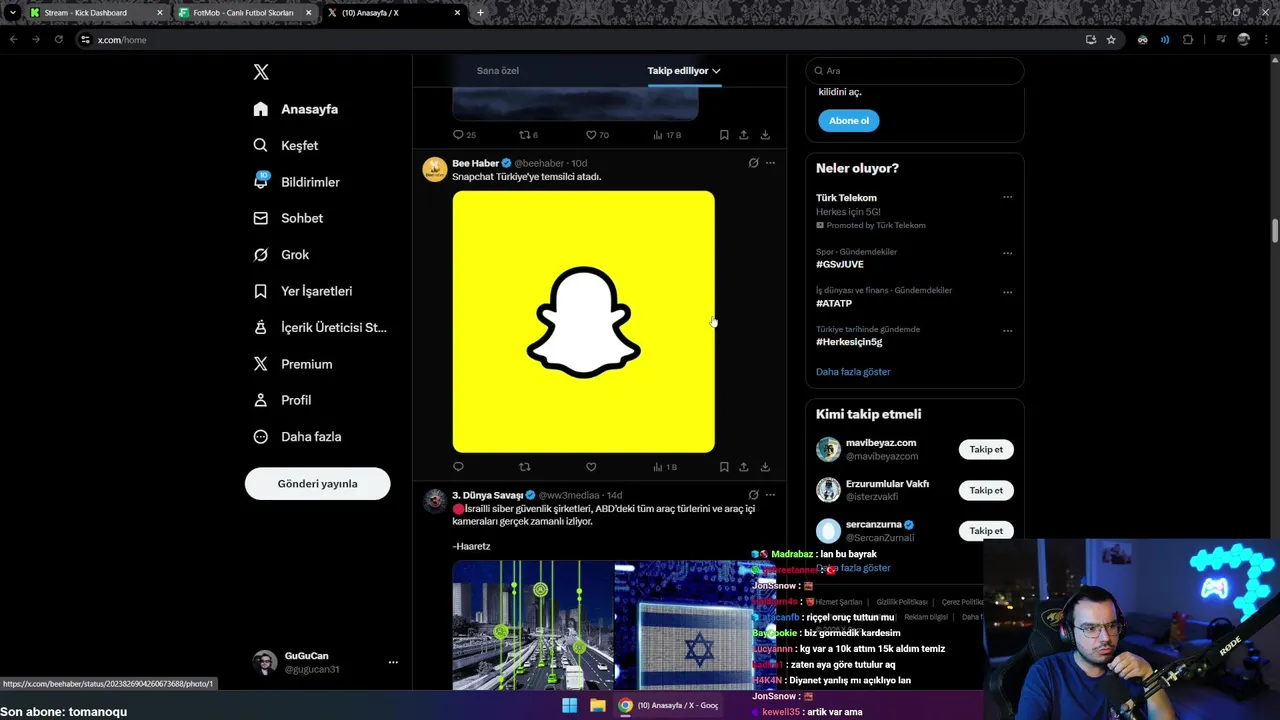Open options for #GSvJUVE trend
Viewport: 1280px width, 720px height.
[1007, 253]
